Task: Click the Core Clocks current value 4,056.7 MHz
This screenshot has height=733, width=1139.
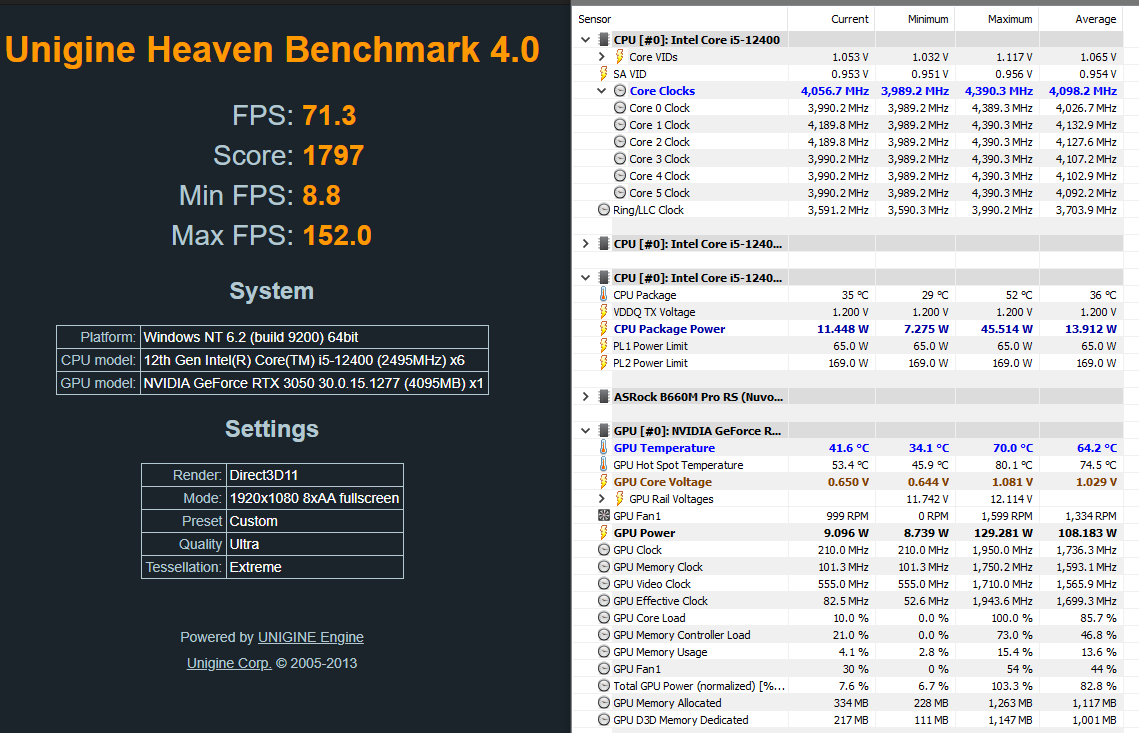Action: (x=835, y=91)
